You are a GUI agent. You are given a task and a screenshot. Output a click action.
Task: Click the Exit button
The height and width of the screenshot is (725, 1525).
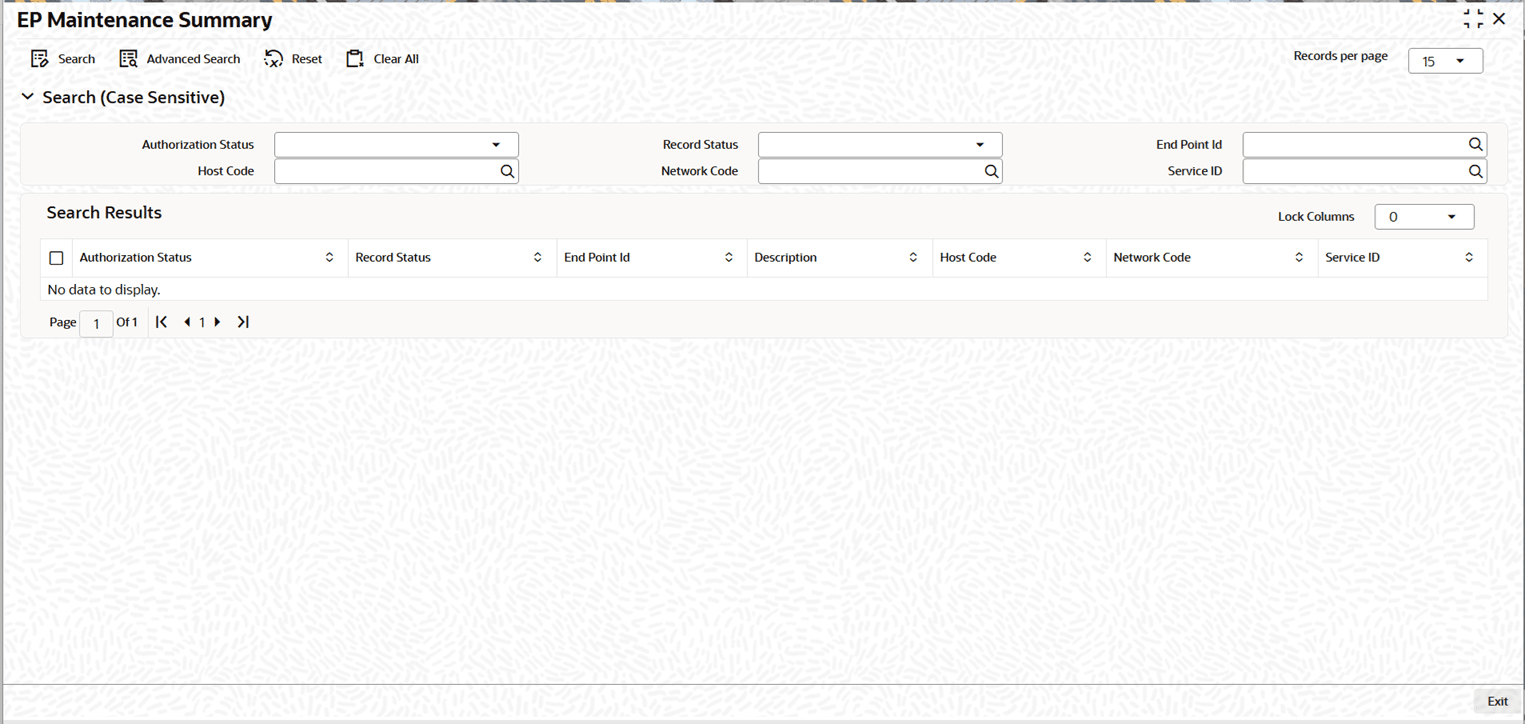point(1497,701)
